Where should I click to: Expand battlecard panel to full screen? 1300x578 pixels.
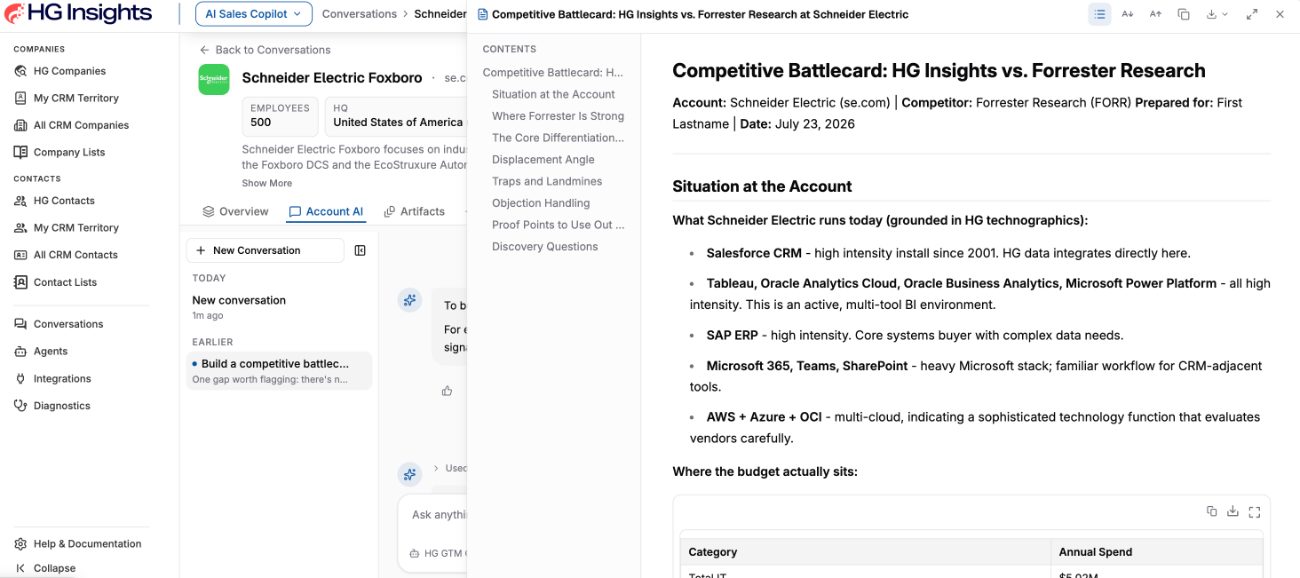(1252, 14)
